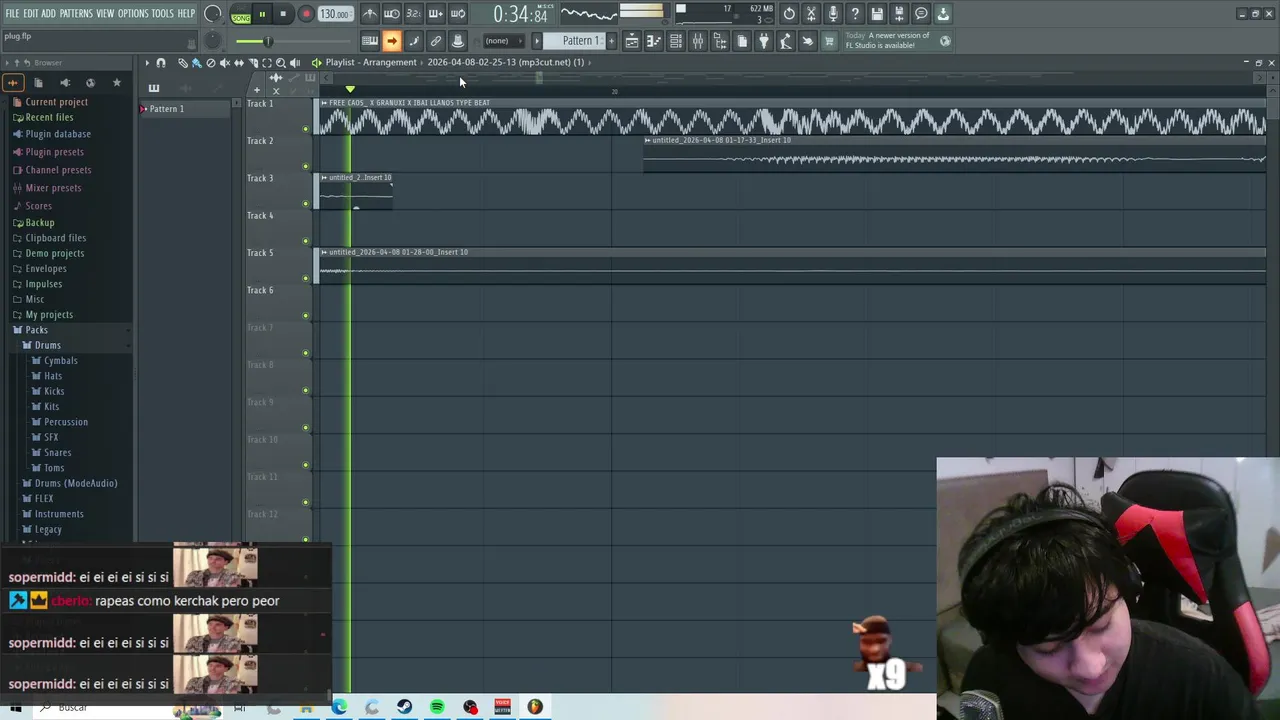This screenshot has width=1280, height=720.
Task: Pause playback with the pause button
Action: [x=262, y=14]
